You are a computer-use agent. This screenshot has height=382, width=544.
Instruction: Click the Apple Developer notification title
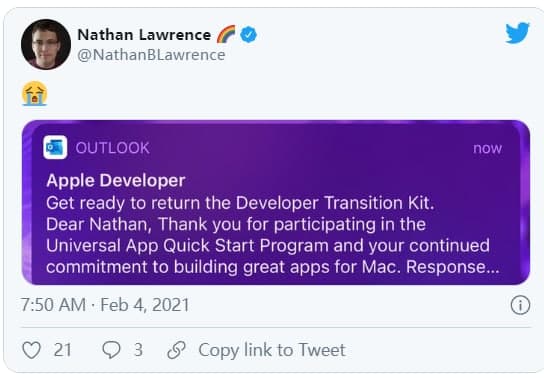click(116, 181)
